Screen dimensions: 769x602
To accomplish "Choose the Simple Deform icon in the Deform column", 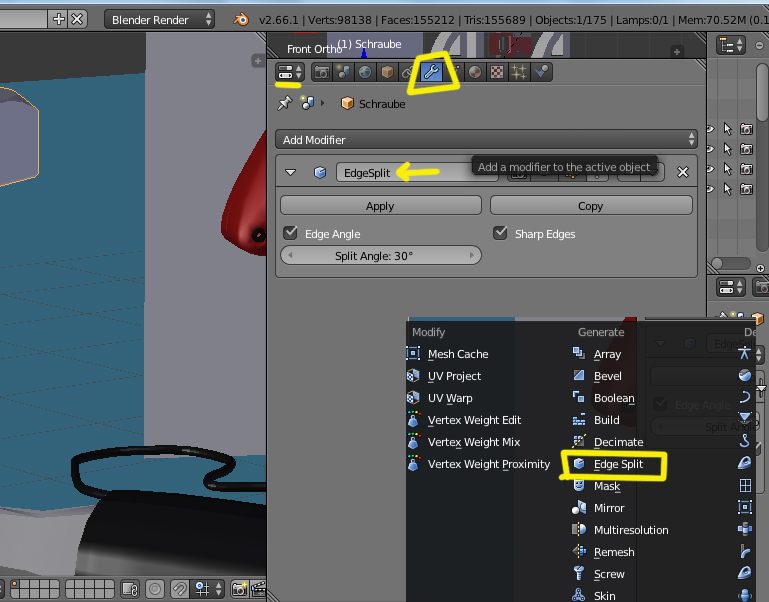I will coord(745,551).
